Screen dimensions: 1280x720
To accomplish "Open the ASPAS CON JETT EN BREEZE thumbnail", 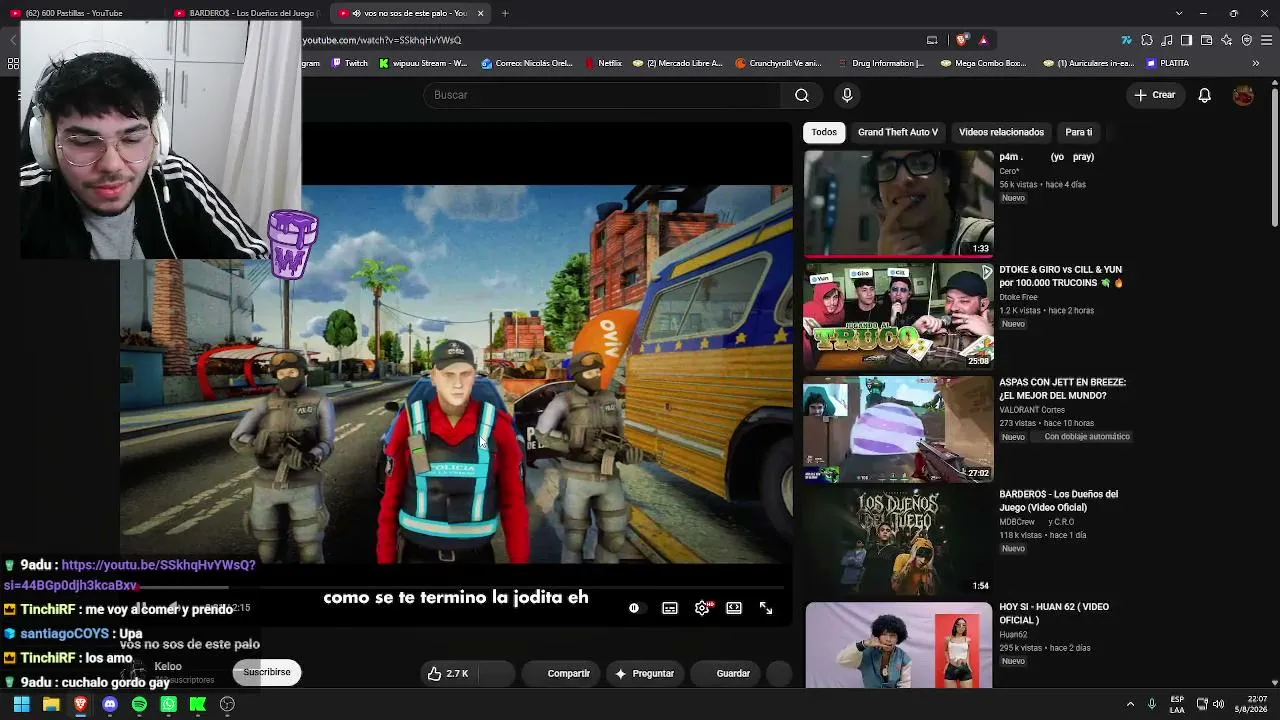I will point(899,429).
